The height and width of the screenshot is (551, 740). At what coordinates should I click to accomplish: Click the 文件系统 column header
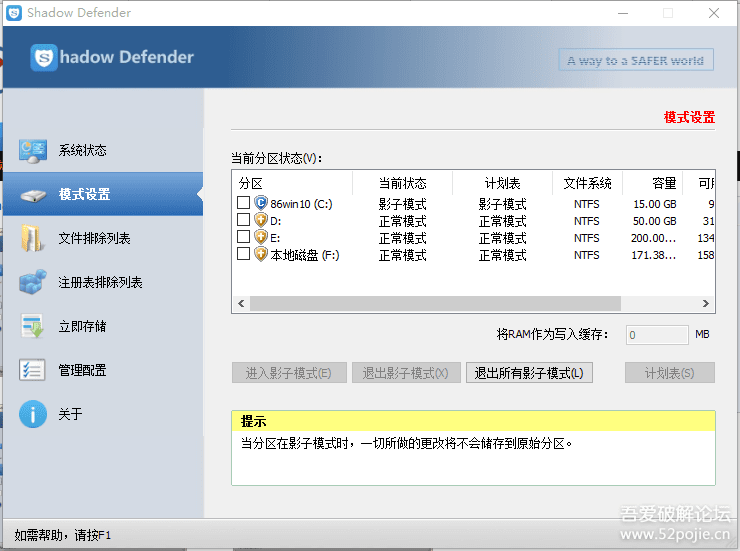587,183
